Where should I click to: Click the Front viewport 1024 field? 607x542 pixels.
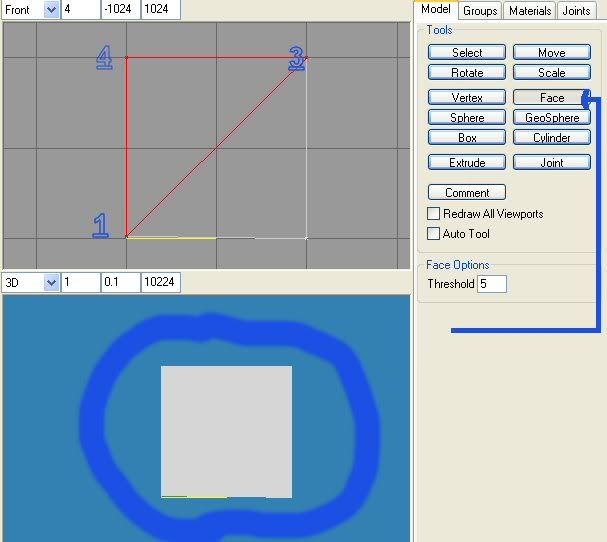161,9
